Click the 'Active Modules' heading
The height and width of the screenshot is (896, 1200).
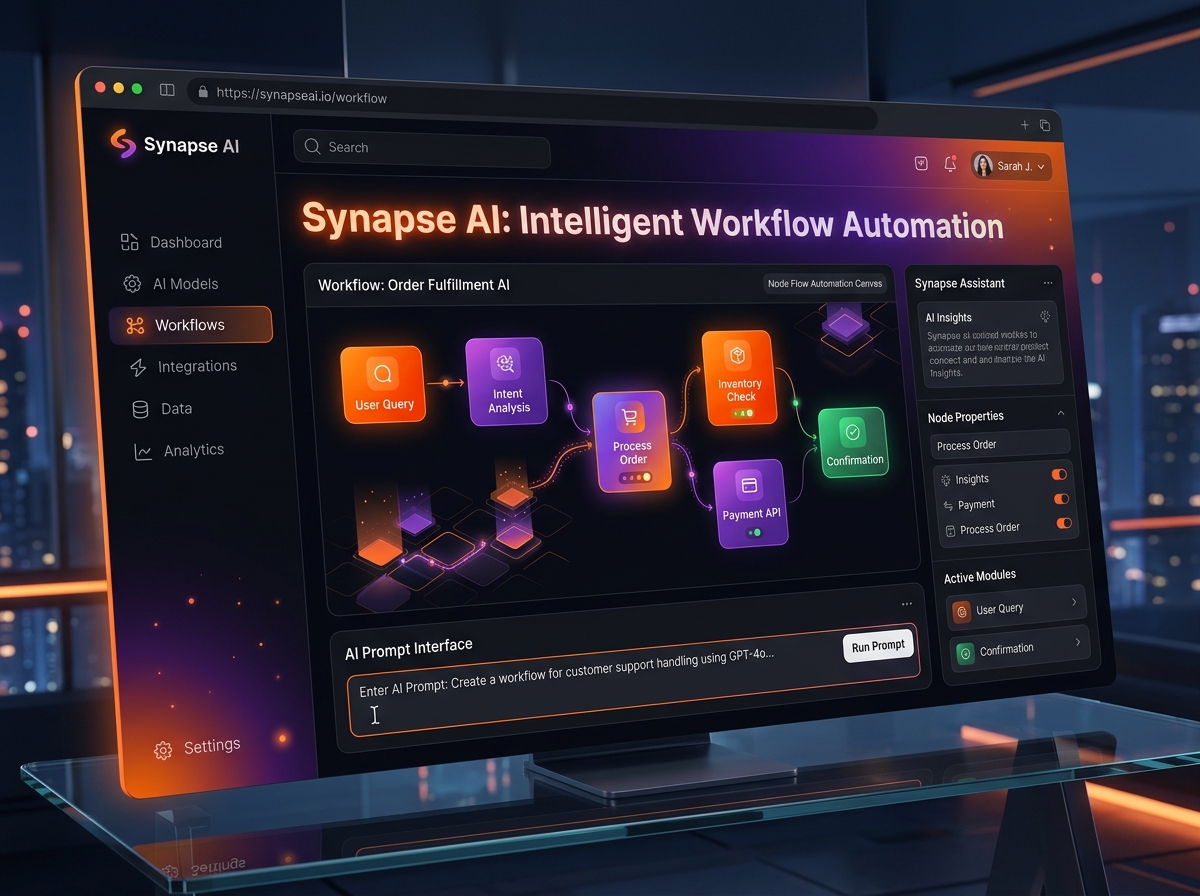(980, 576)
